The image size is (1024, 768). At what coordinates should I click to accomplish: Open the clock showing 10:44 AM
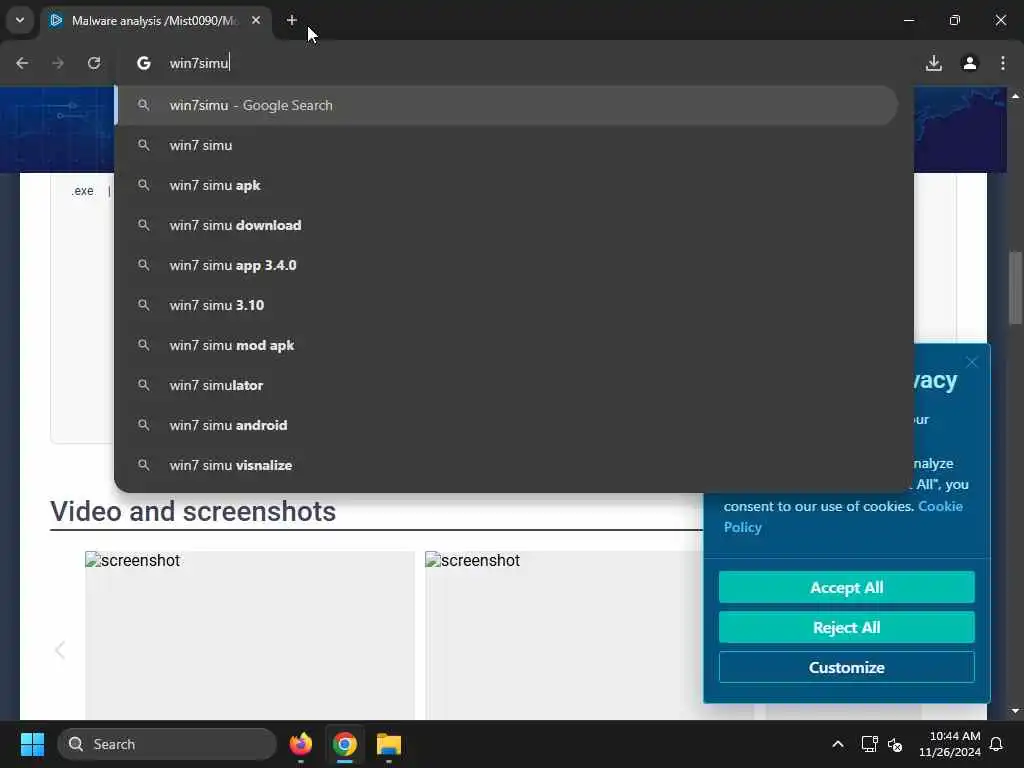click(950, 744)
